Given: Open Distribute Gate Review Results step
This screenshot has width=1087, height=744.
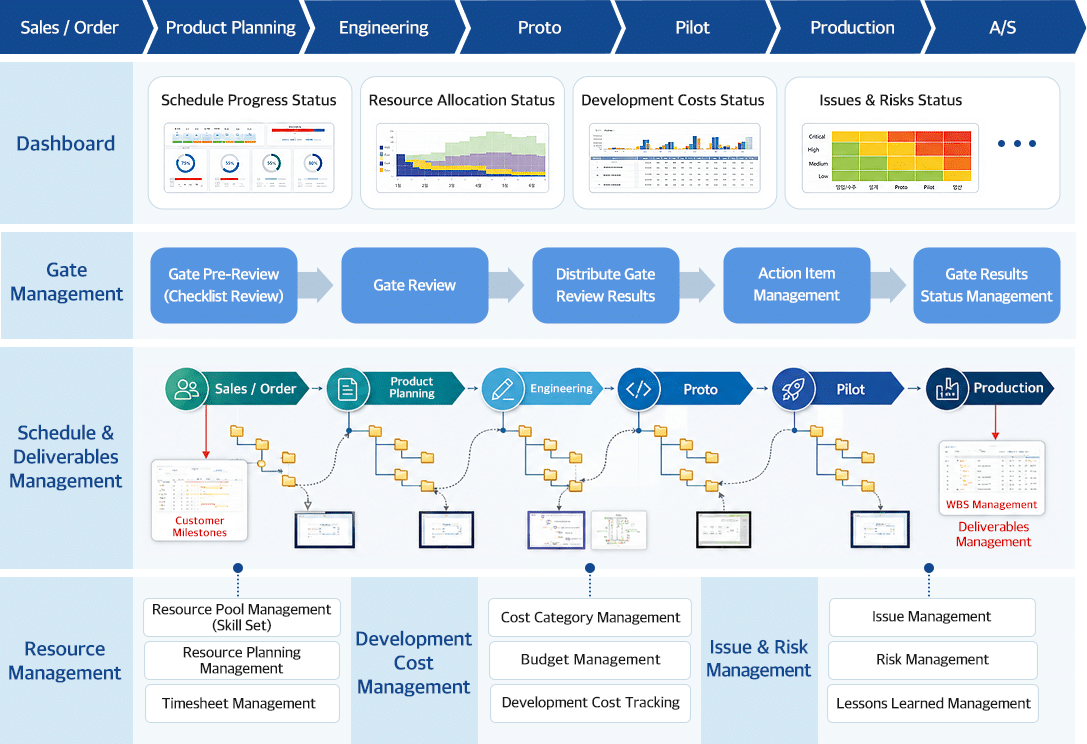Looking at the screenshot, I should point(605,285).
